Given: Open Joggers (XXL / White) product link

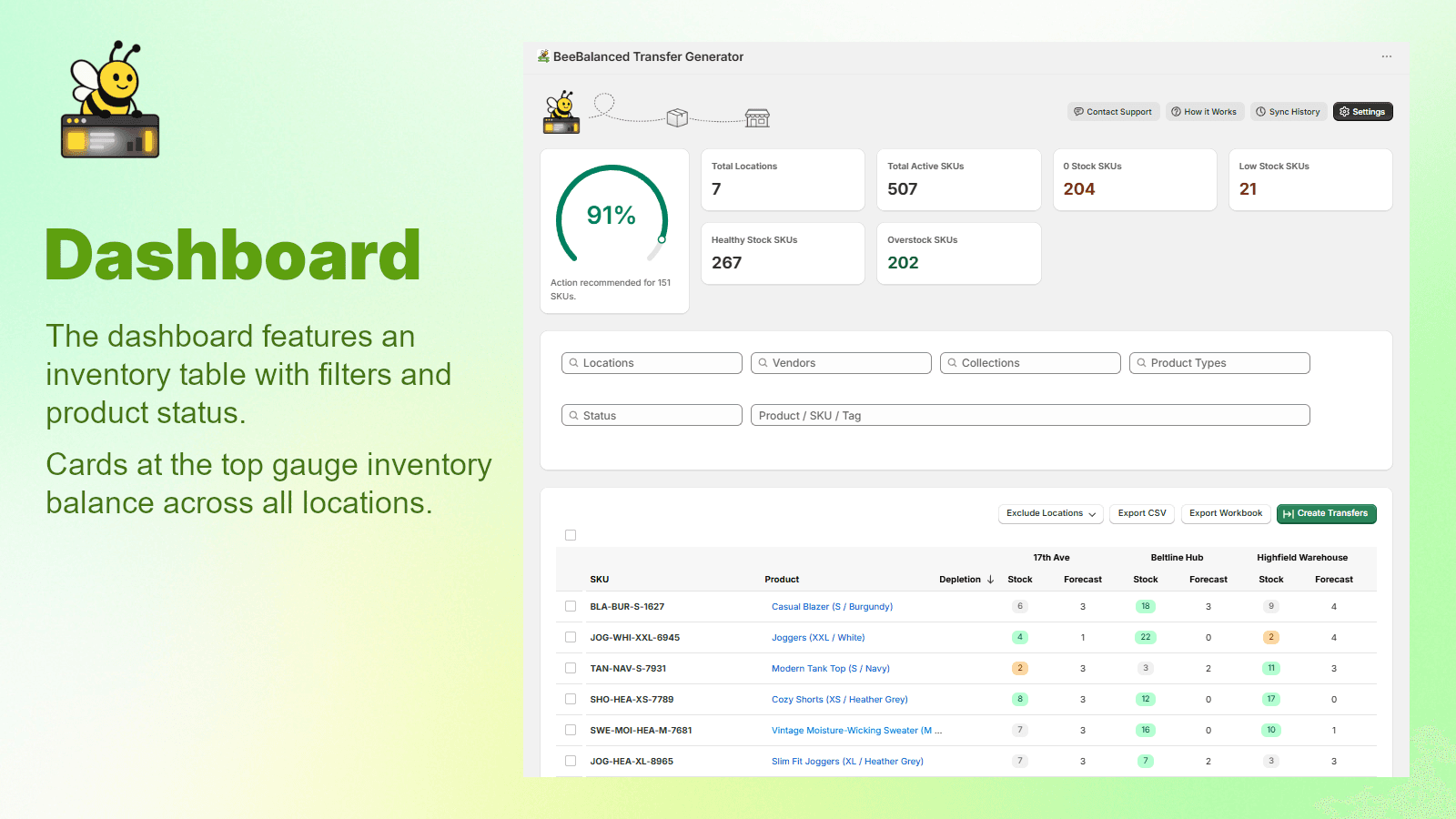Looking at the screenshot, I should pos(818,638).
